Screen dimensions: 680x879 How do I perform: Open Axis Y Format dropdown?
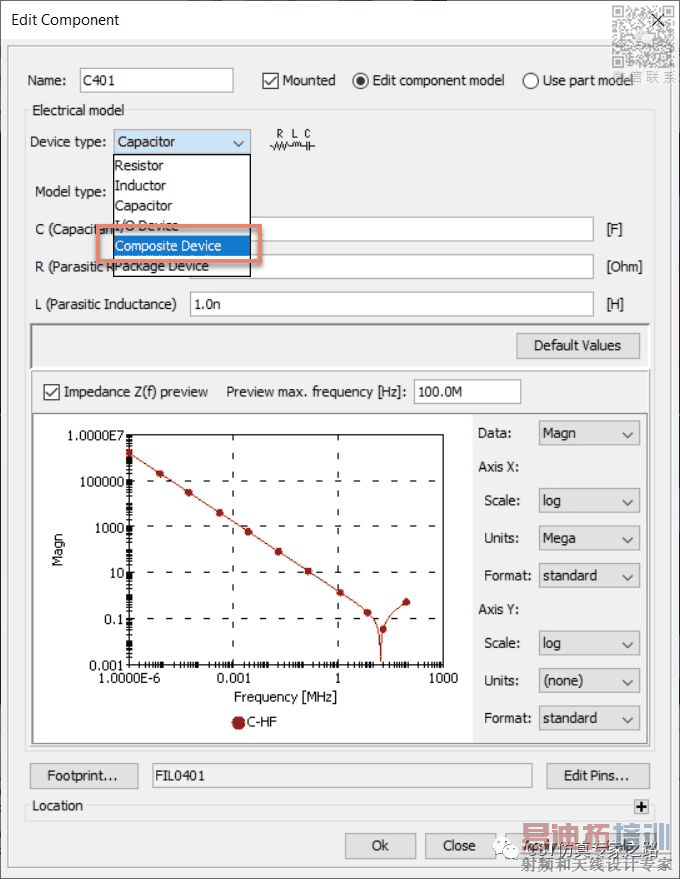[589, 718]
